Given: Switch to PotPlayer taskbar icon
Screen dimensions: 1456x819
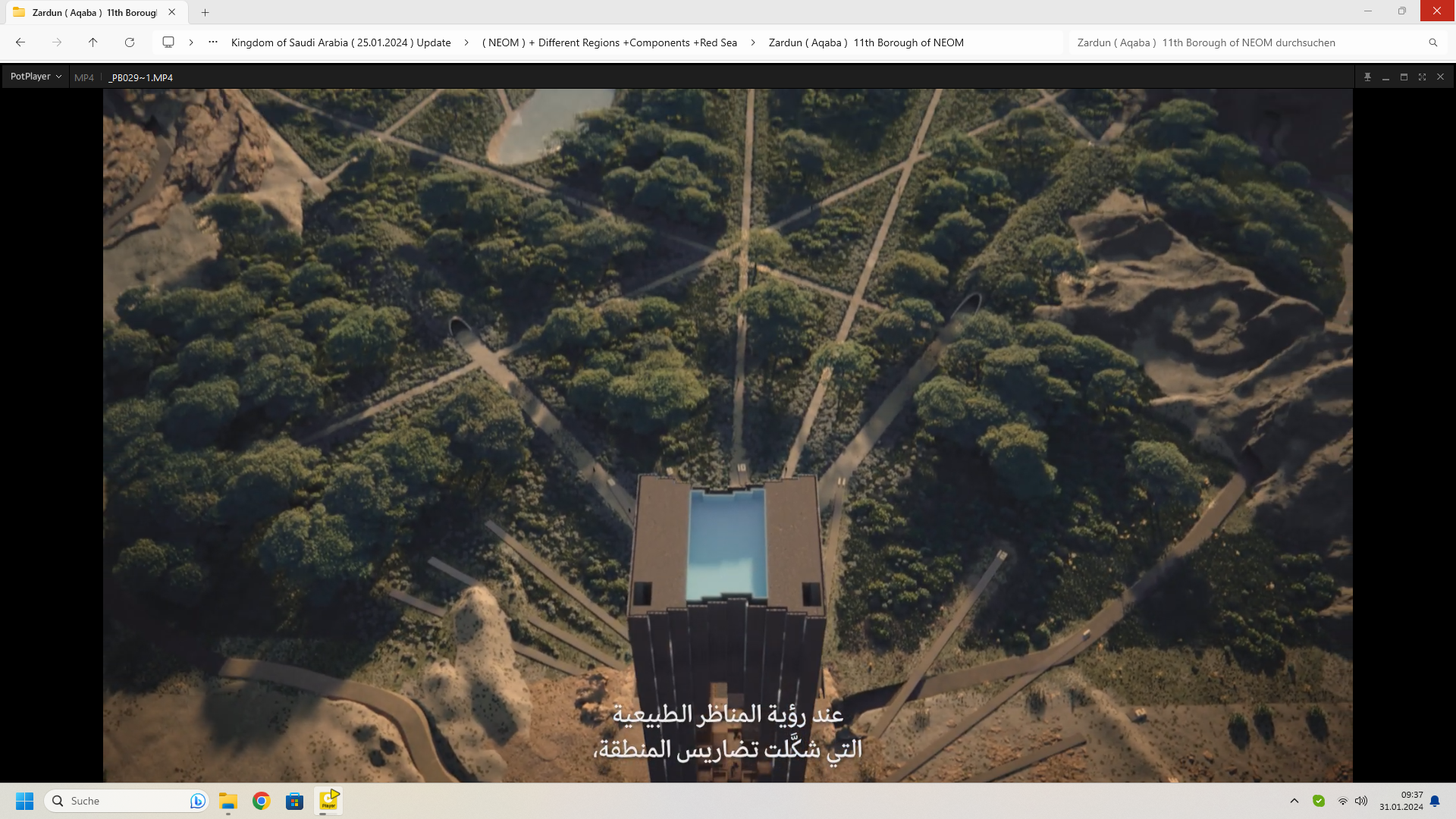Looking at the screenshot, I should [328, 801].
